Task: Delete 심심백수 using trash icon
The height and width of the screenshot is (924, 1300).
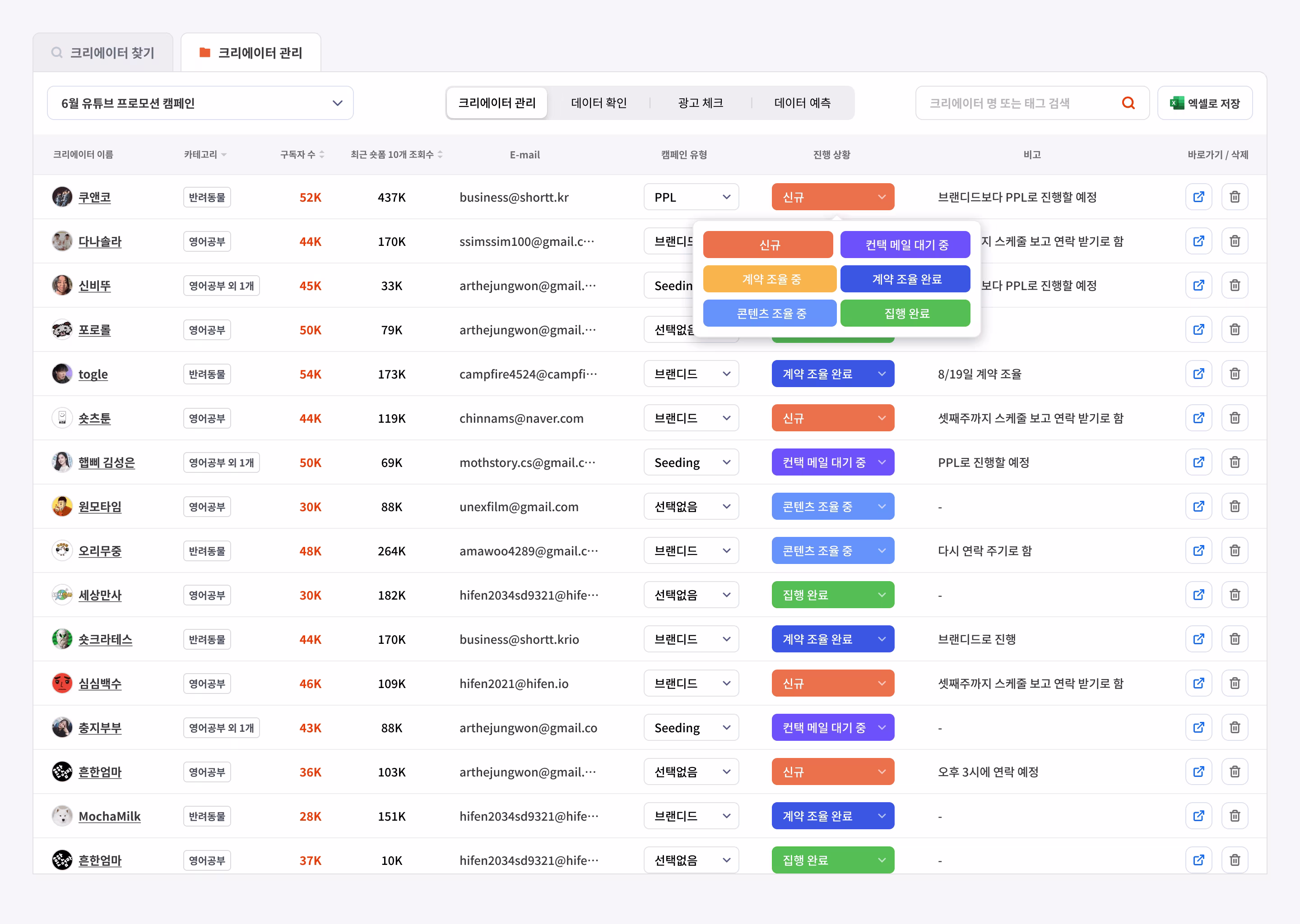Action: pos(1234,684)
